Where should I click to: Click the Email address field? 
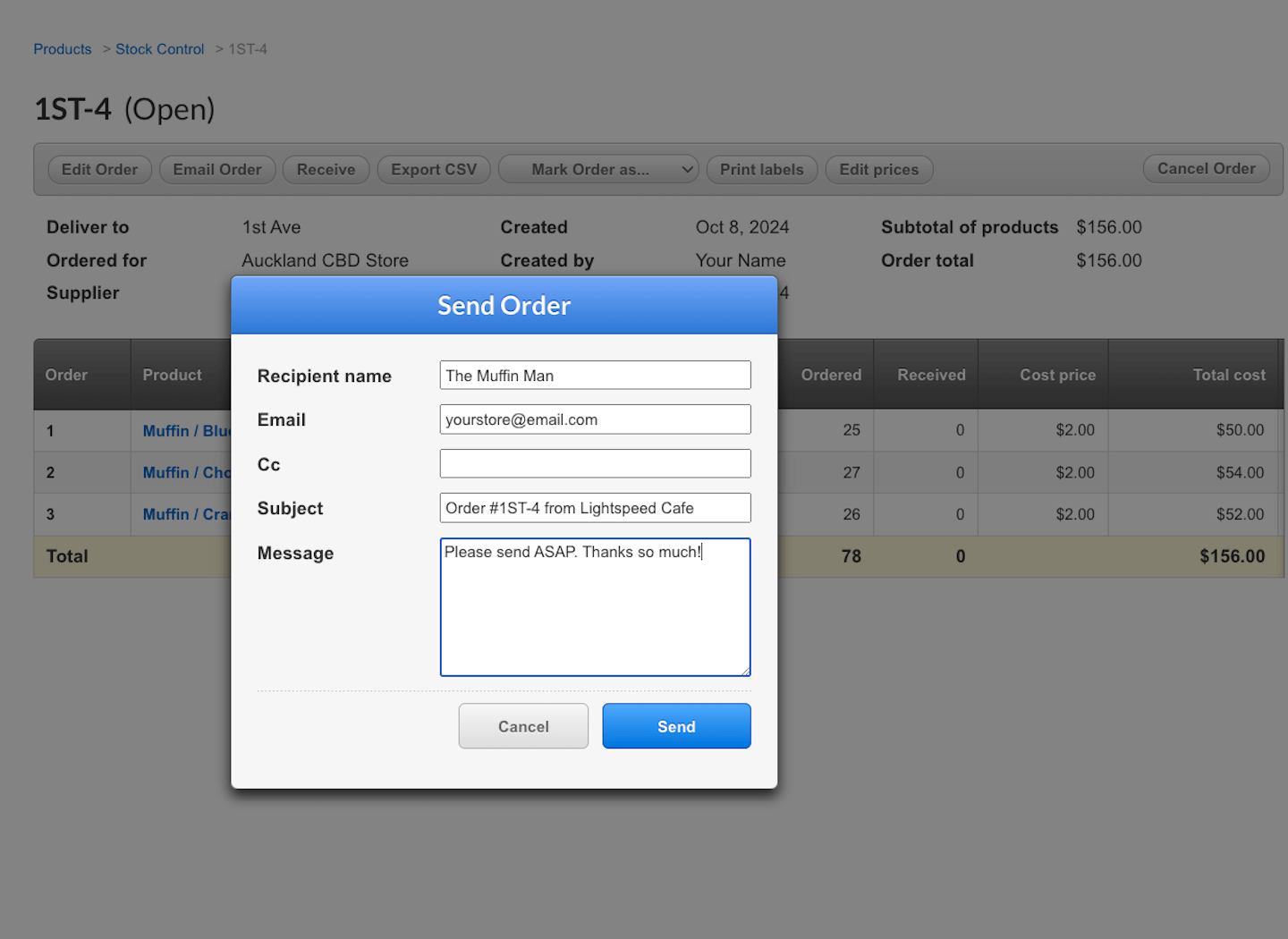coord(595,419)
